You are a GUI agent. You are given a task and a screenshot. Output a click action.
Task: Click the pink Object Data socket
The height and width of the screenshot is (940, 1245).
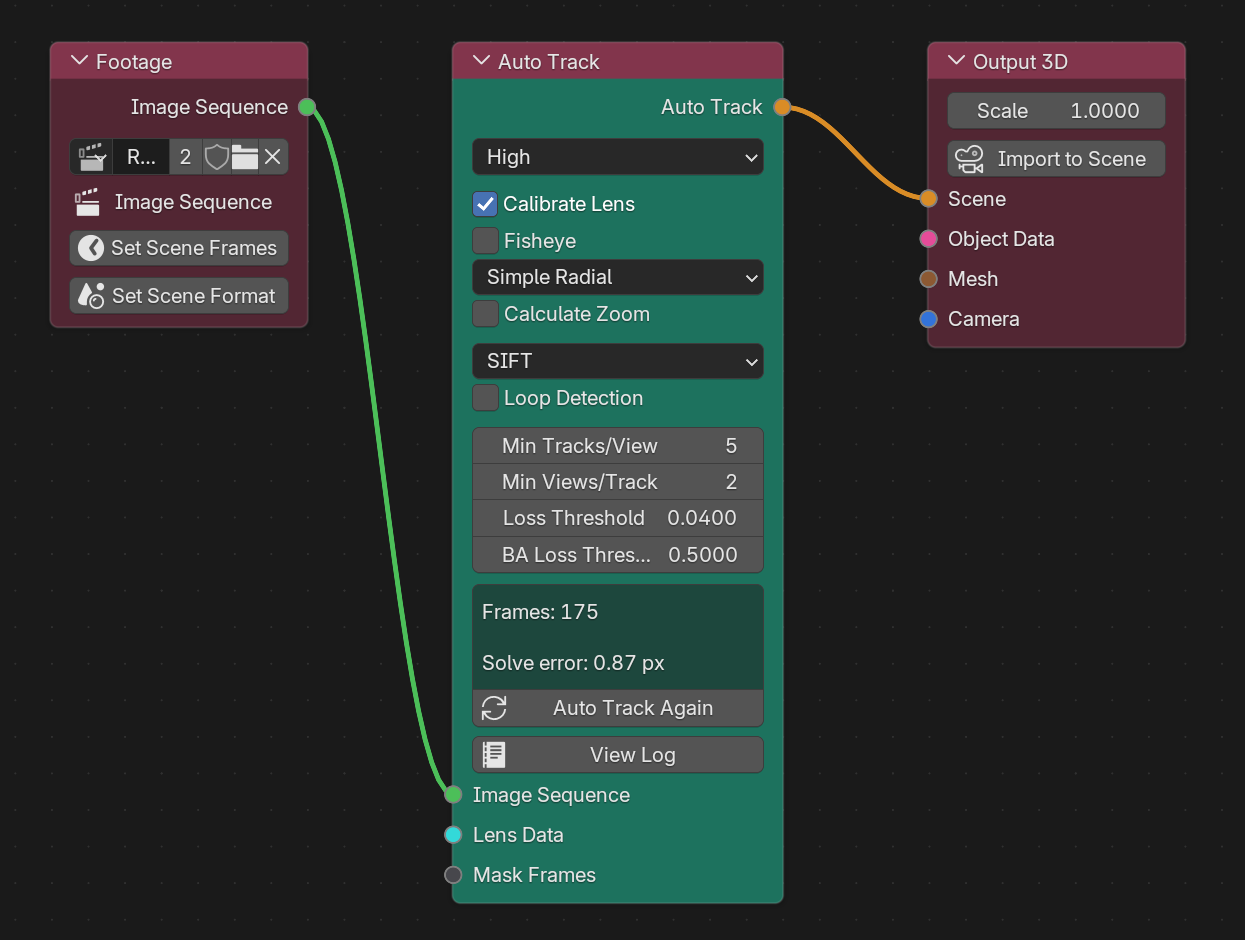(x=928, y=239)
